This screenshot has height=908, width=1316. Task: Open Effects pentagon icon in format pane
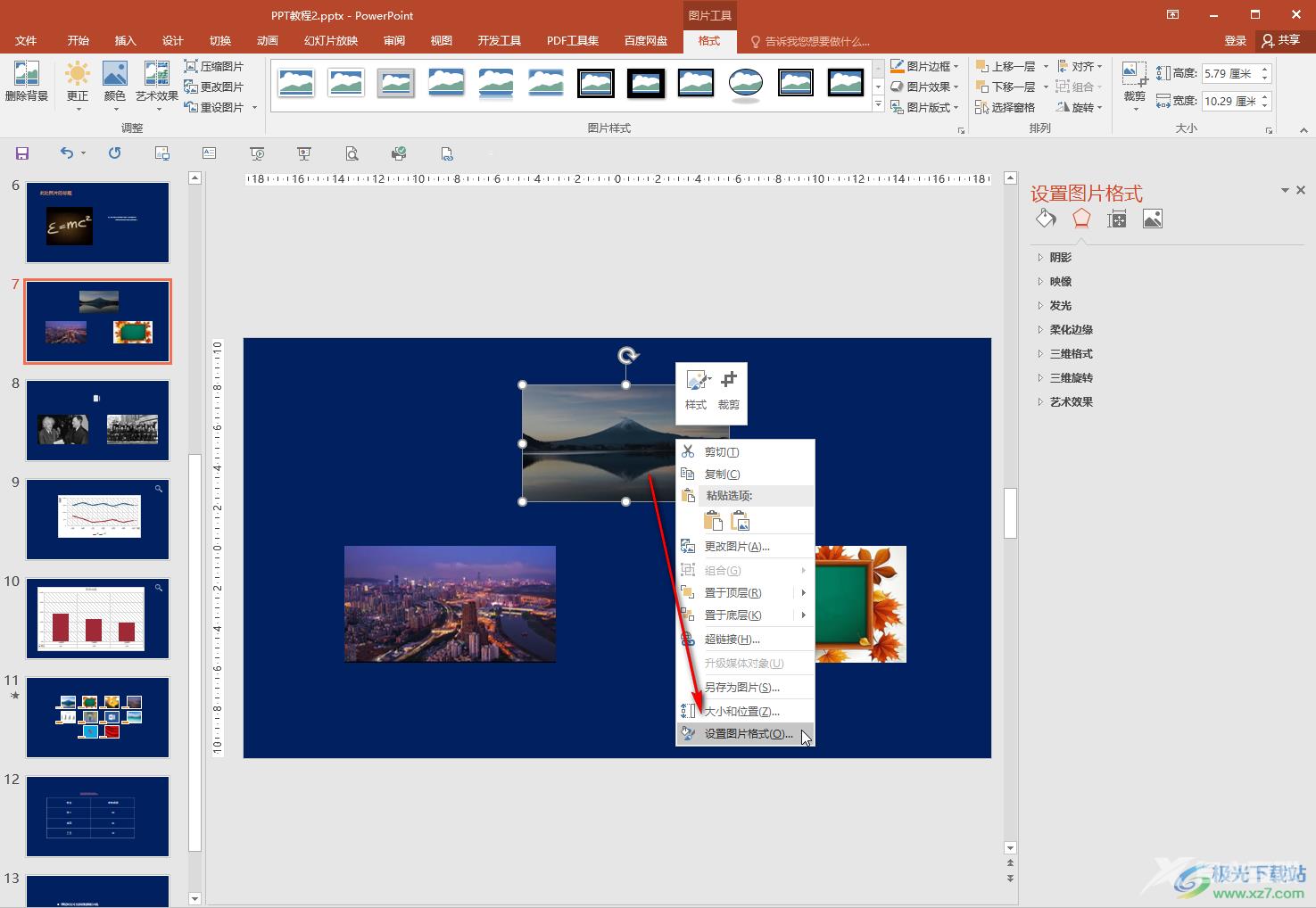pyautogui.click(x=1081, y=219)
